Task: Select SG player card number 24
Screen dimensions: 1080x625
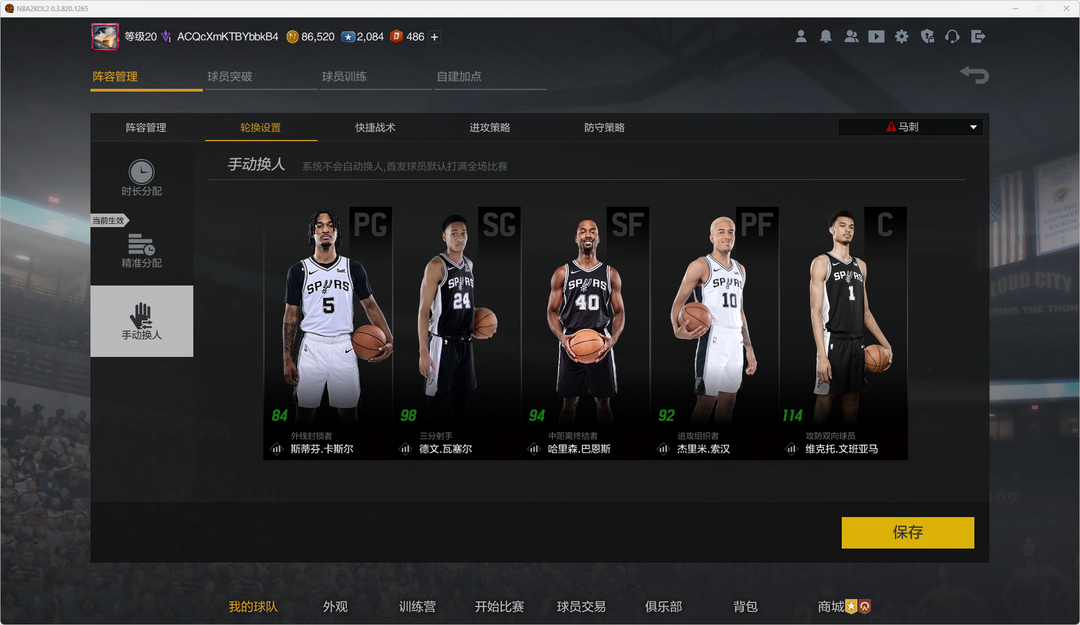Action: 457,333
